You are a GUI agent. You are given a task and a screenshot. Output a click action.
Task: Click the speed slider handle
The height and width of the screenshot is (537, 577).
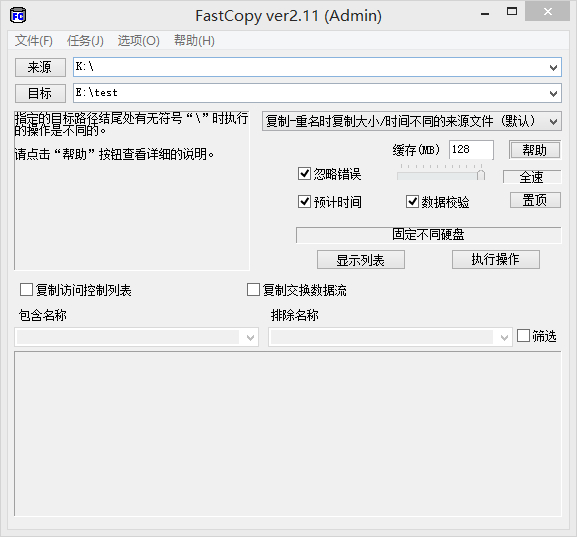[481, 175]
